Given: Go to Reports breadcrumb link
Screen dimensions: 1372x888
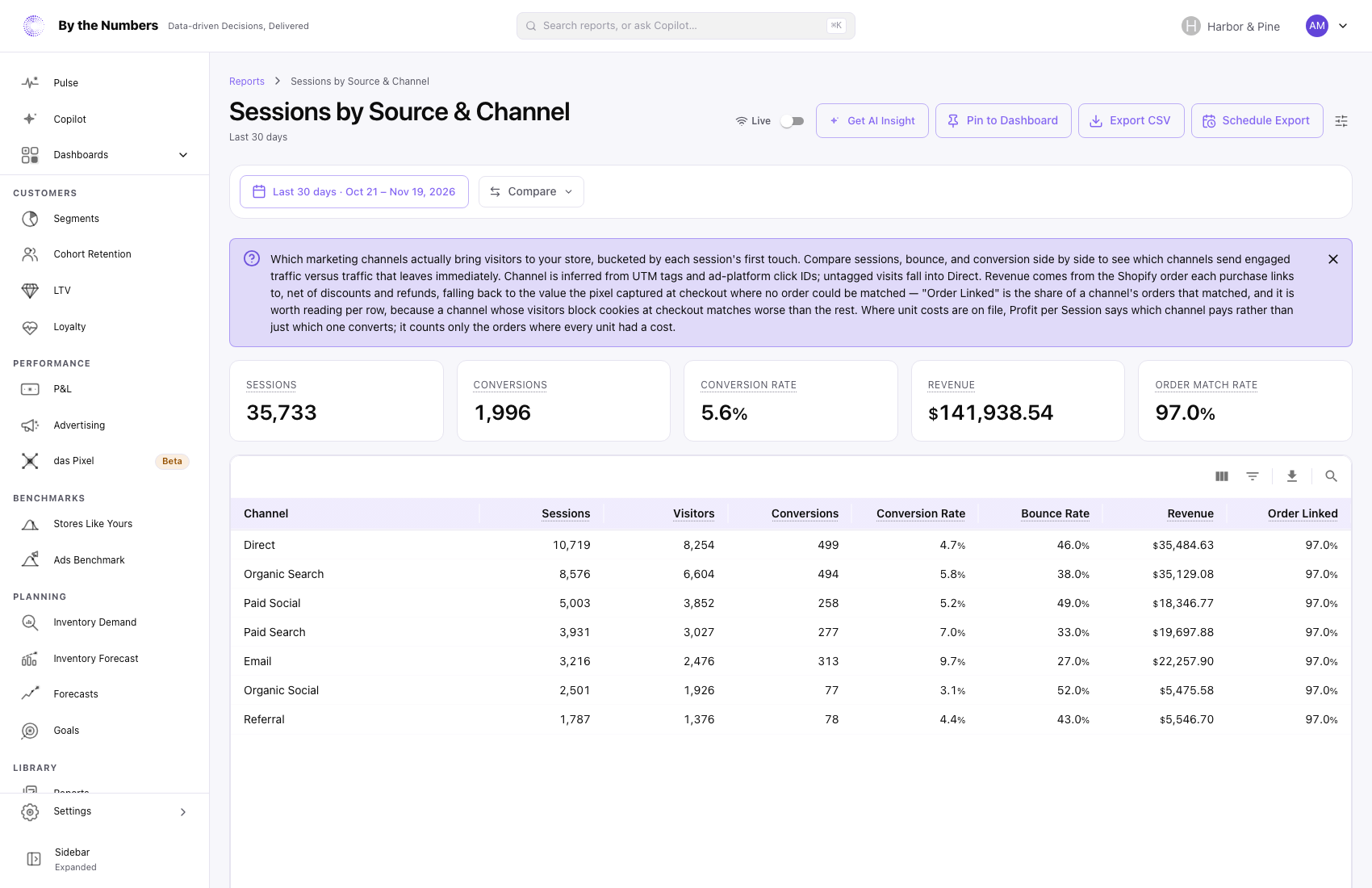Looking at the screenshot, I should [247, 82].
